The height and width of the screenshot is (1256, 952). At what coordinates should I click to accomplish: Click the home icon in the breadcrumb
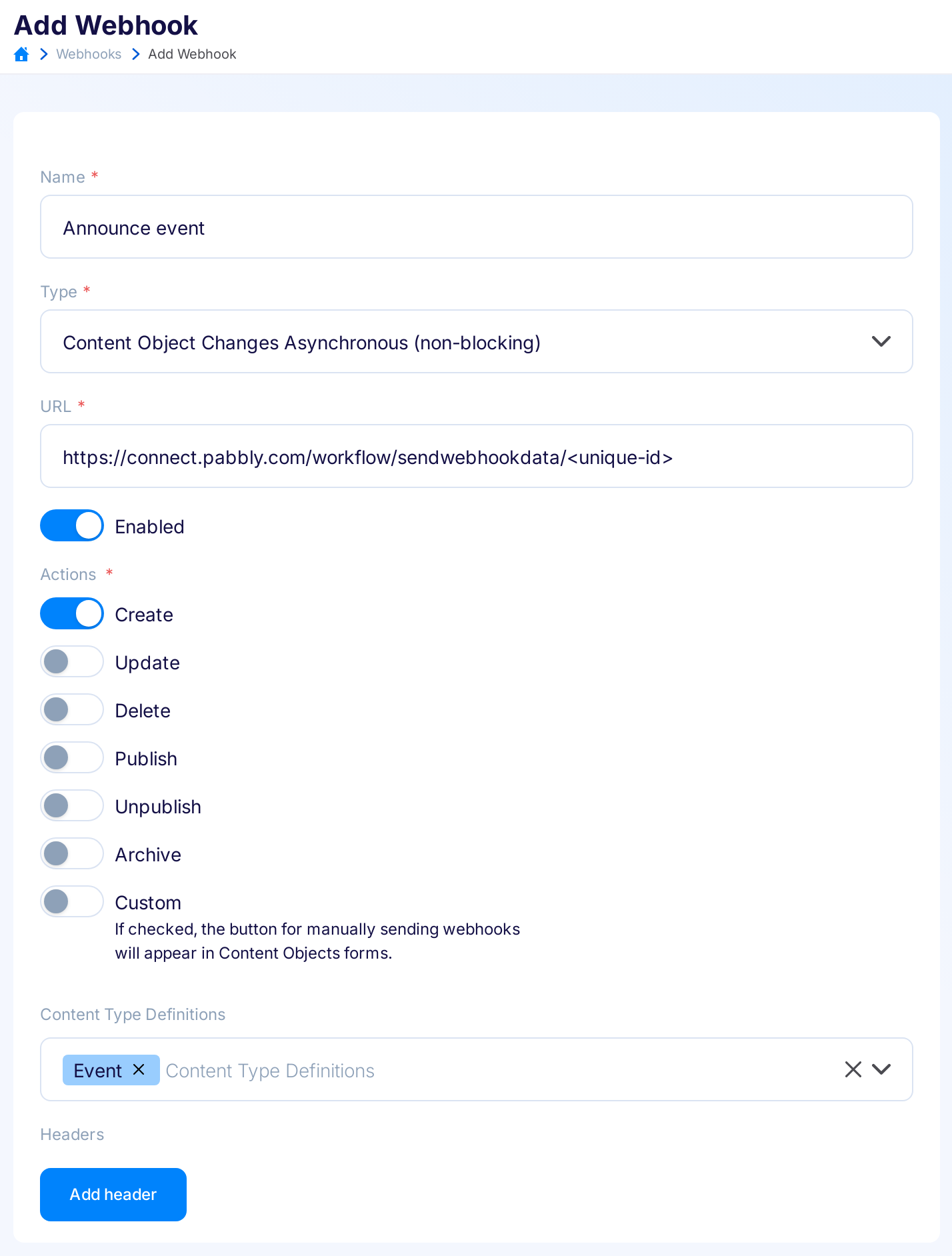pyautogui.click(x=22, y=54)
